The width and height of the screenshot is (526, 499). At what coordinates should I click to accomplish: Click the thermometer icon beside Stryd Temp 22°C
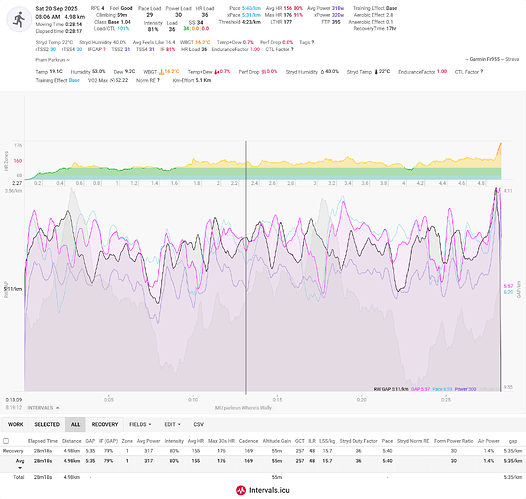[x=376, y=72]
